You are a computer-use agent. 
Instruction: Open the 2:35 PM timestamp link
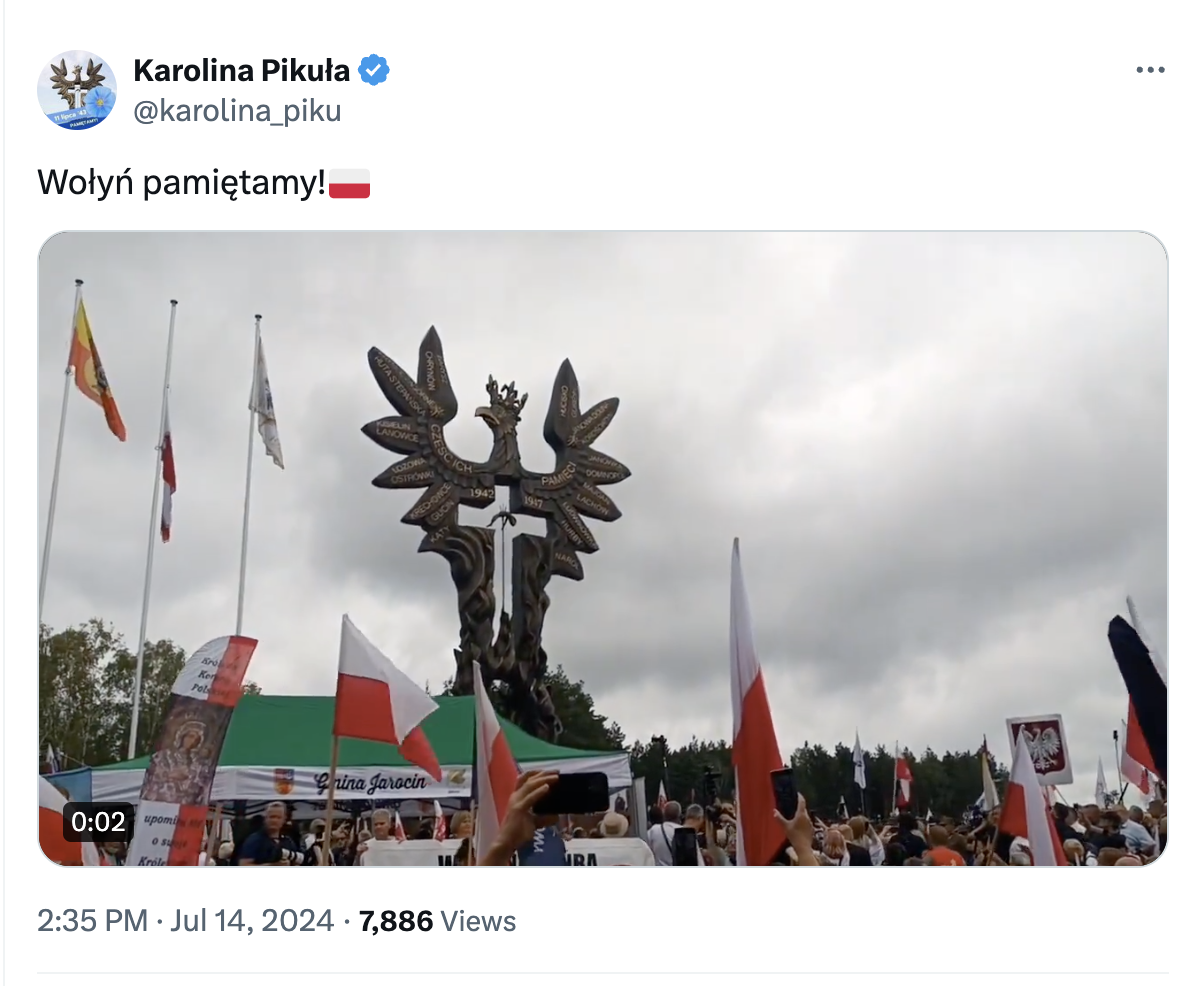tap(92, 921)
